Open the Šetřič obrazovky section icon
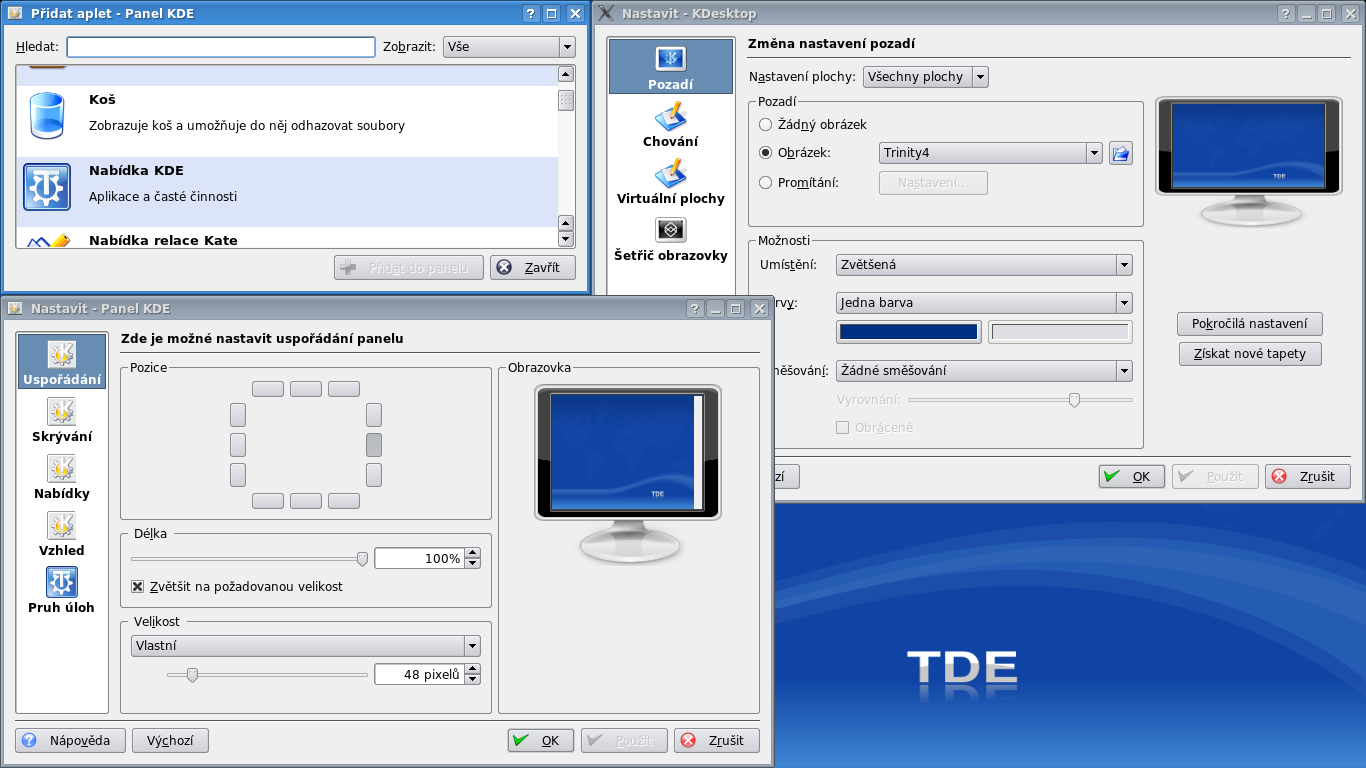 click(670, 231)
